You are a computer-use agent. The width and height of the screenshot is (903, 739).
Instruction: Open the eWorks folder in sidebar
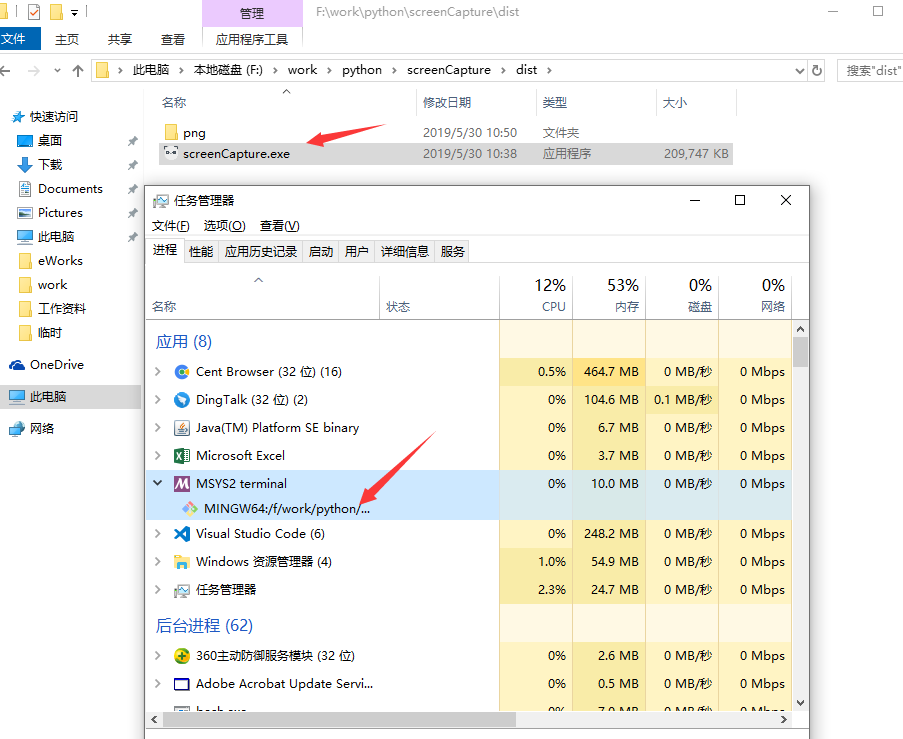(60, 261)
